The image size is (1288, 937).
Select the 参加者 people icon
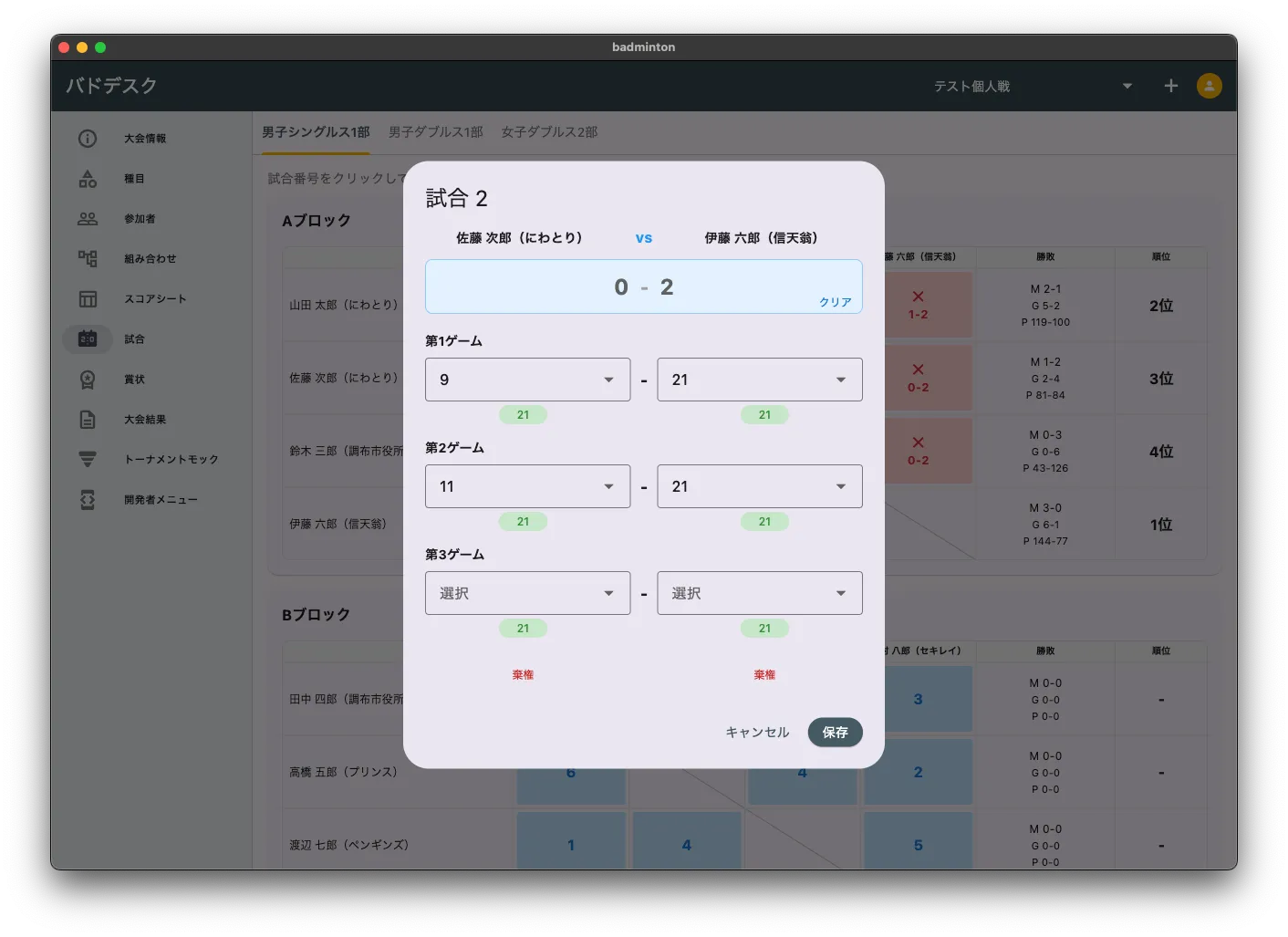pyautogui.click(x=88, y=219)
